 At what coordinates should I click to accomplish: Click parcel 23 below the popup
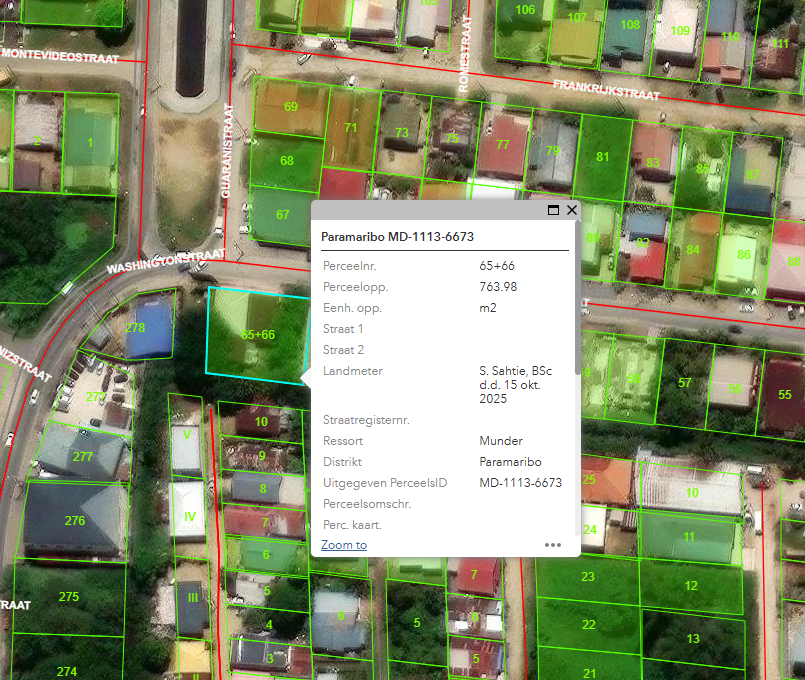click(588, 577)
